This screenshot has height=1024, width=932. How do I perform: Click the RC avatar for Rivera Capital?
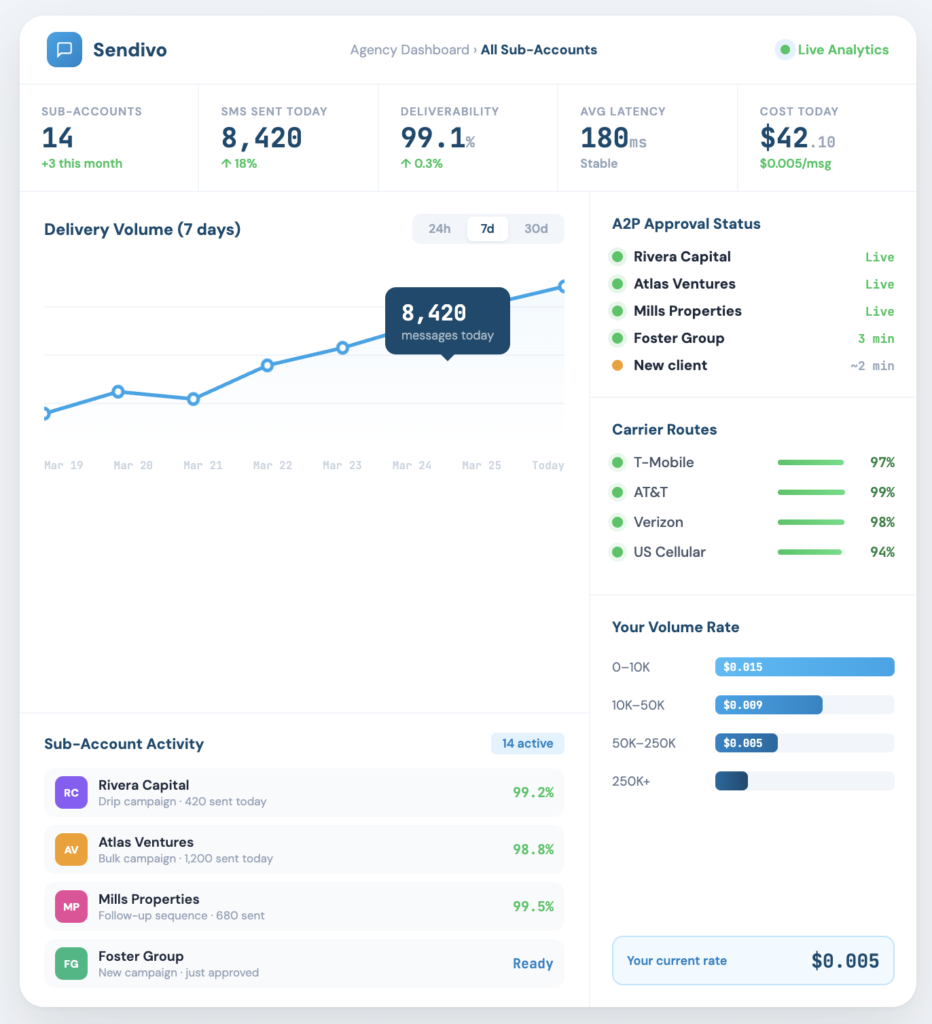click(71, 793)
